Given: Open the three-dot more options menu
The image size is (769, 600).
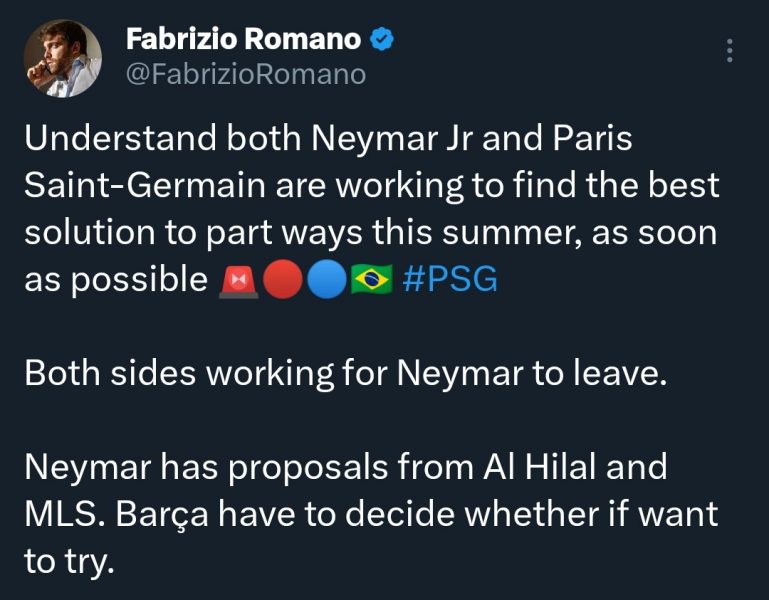Looking at the screenshot, I should coord(731,50).
